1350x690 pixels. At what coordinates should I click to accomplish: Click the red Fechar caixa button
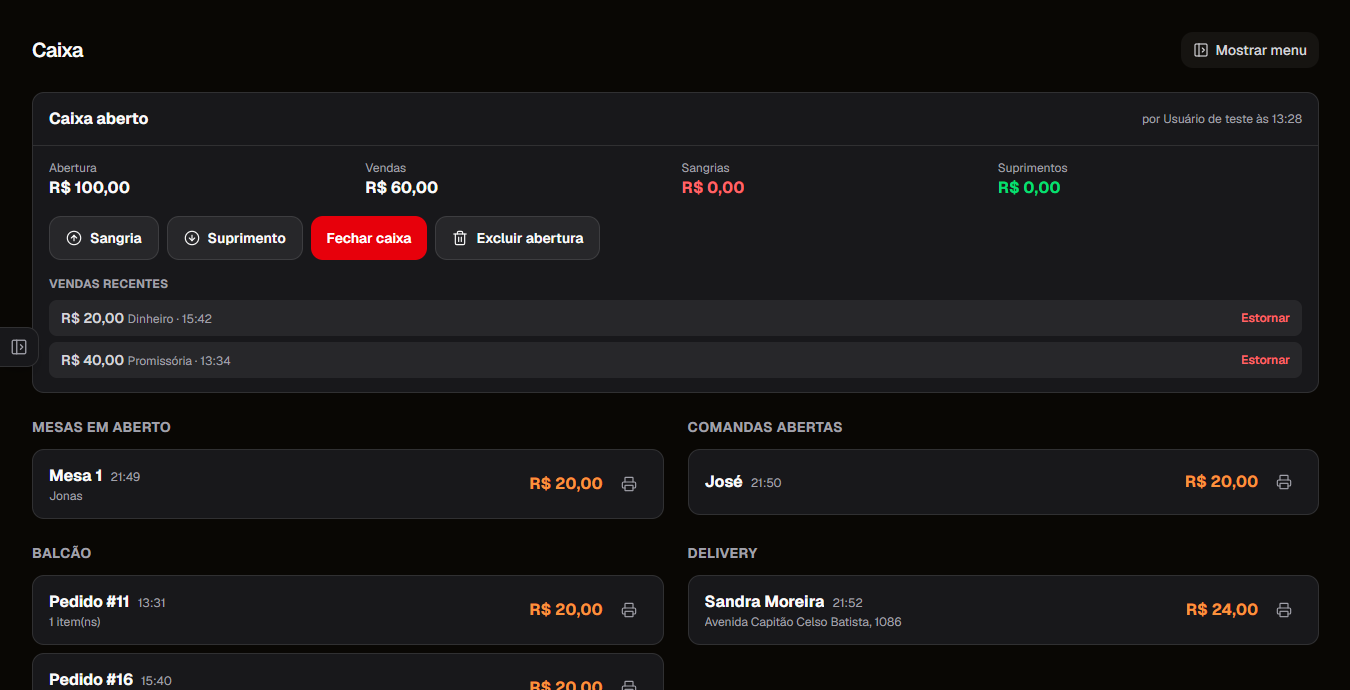[369, 238]
